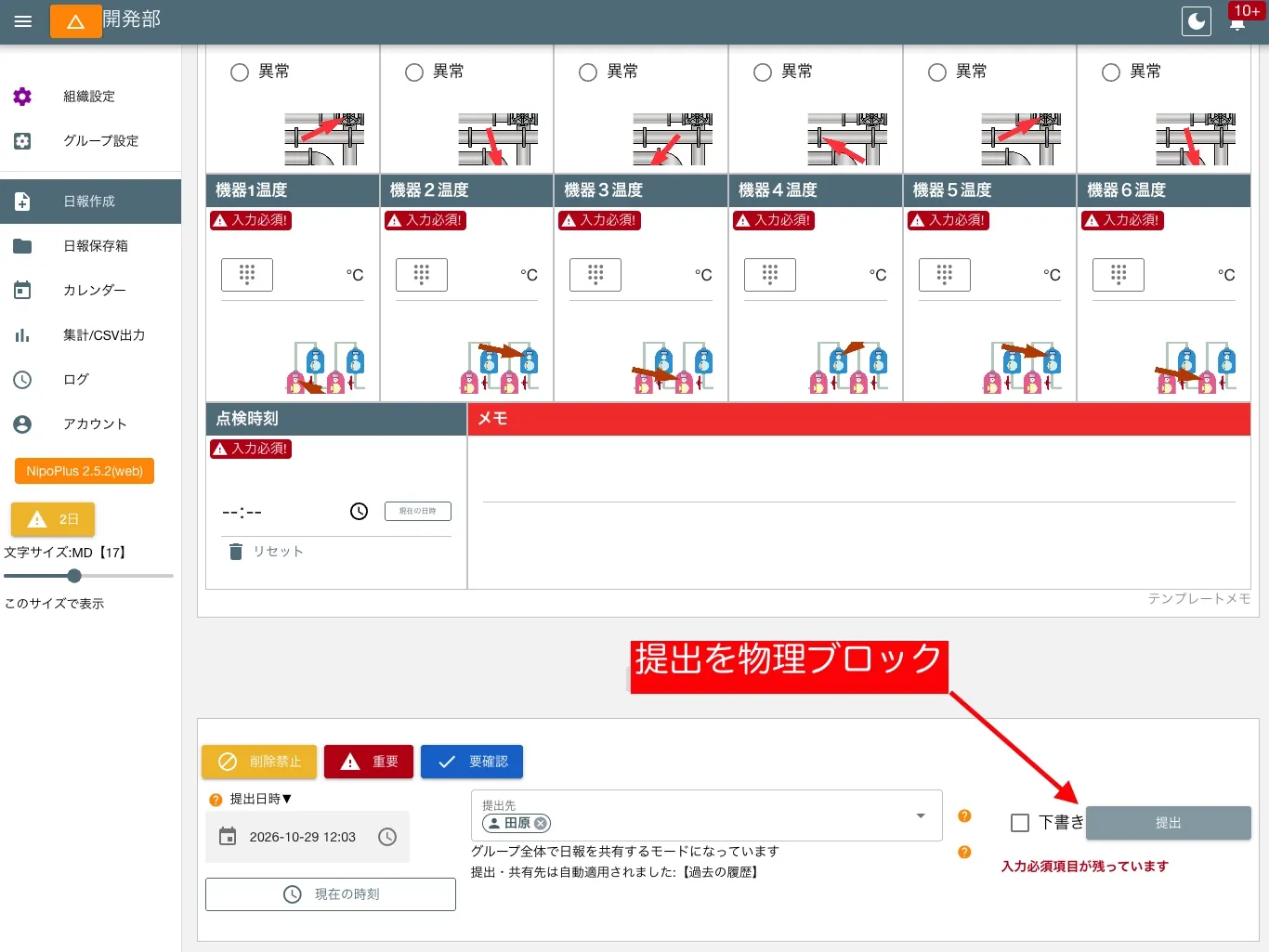
Task: Select 日報作成 in the sidebar
Action: click(x=90, y=202)
